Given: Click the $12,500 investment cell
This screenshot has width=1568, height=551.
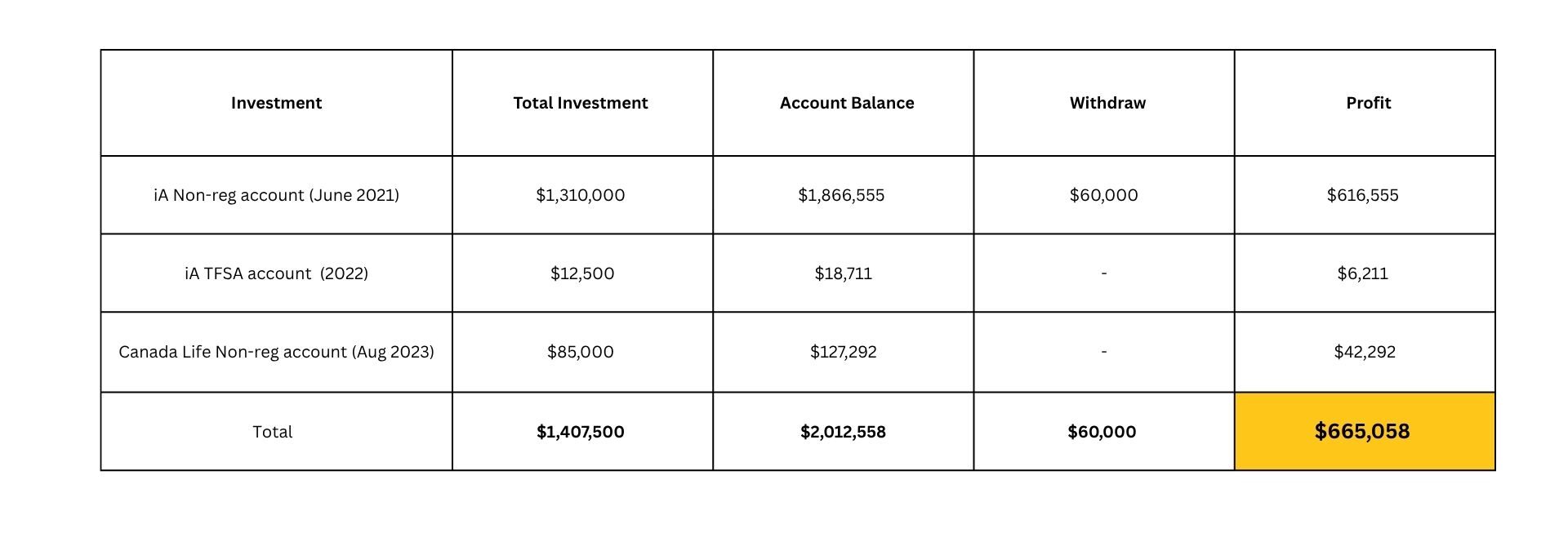Looking at the screenshot, I should tap(581, 273).
